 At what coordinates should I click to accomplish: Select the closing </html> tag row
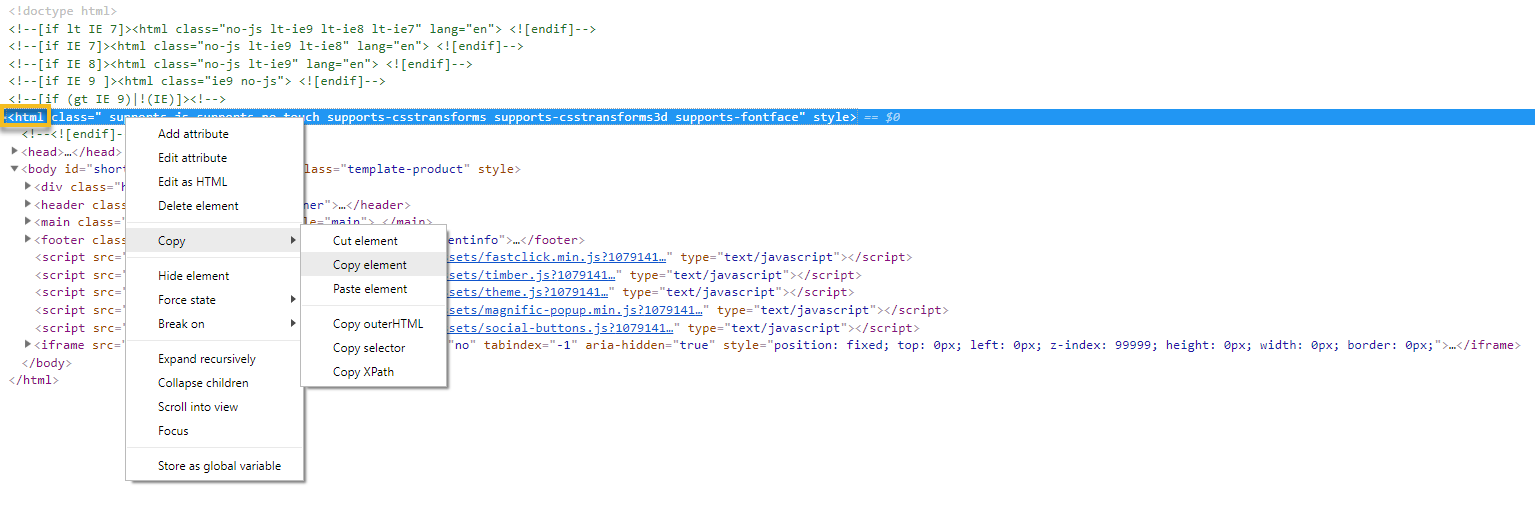(x=34, y=380)
